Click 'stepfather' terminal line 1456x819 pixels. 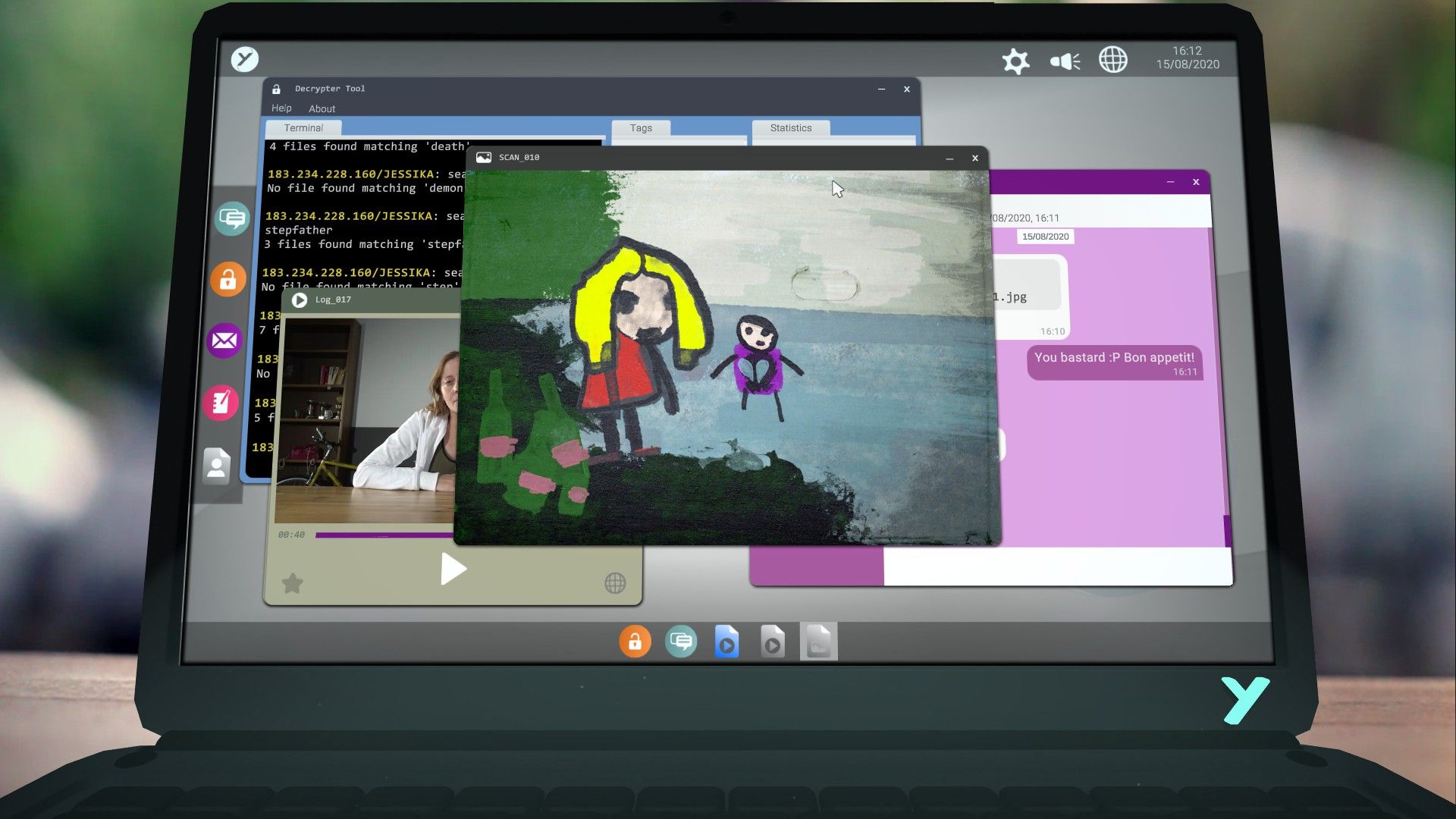pos(299,231)
